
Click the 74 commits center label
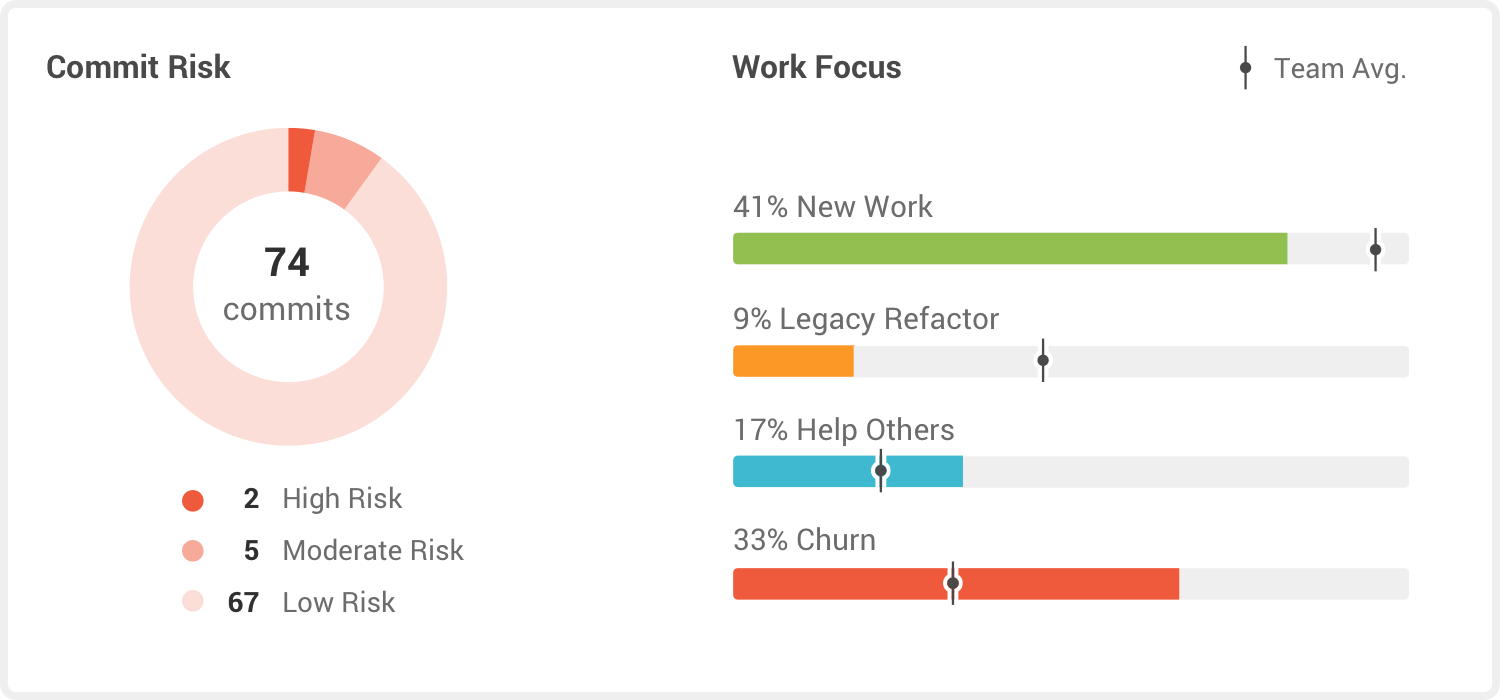pyautogui.click(x=287, y=285)
